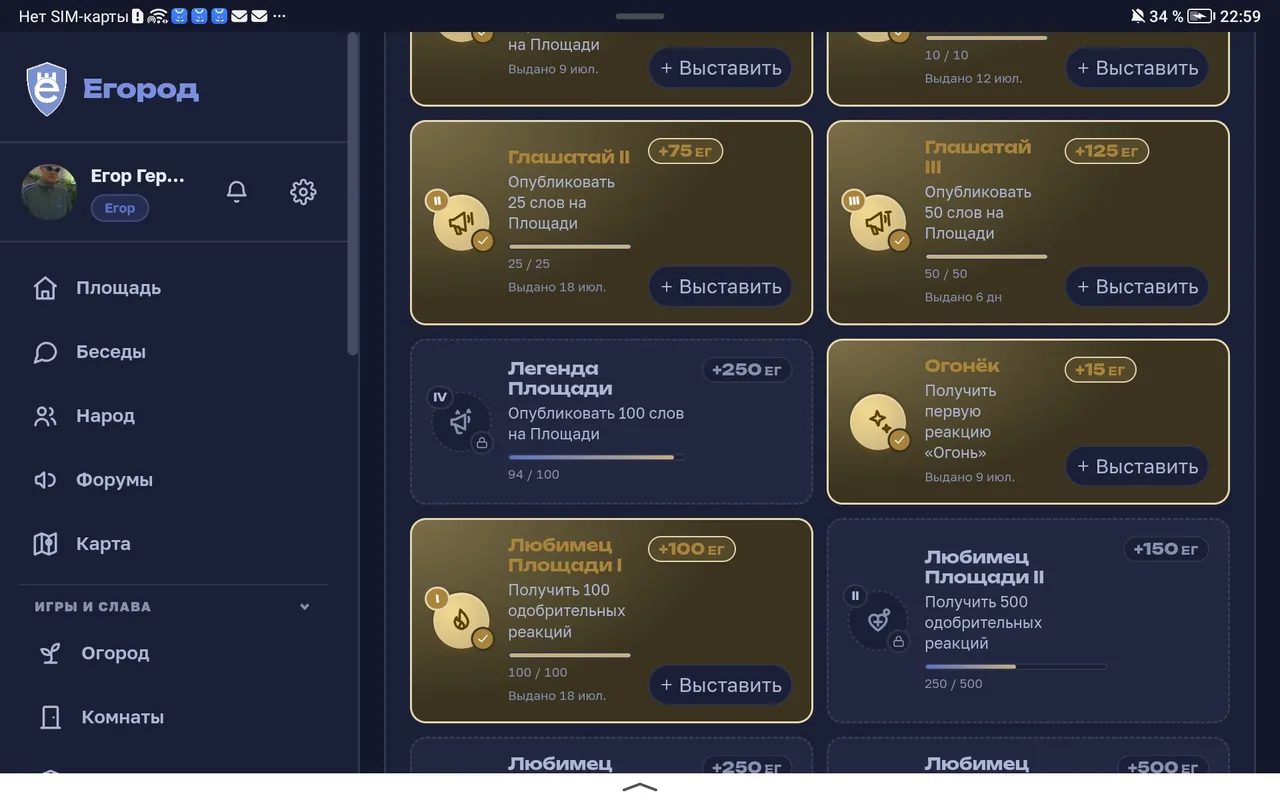
Task: Click the Легенда Площади 94/100 progress bar
Action: (x=597, y=457)
